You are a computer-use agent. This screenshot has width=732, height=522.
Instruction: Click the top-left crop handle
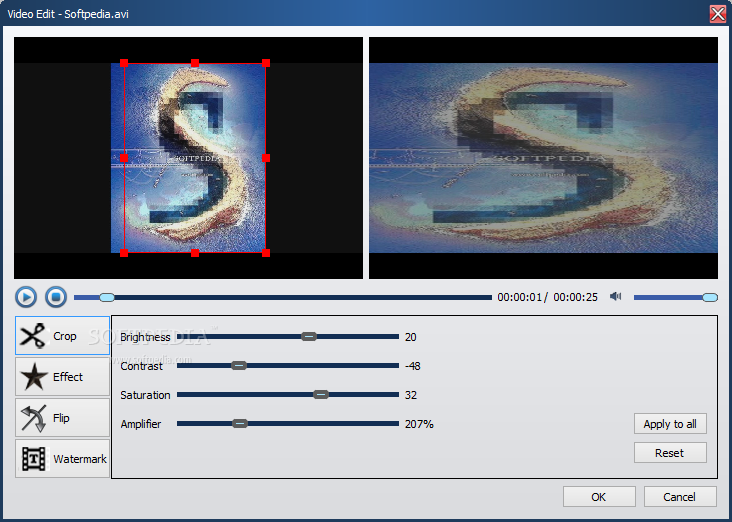click(x=124, y=63)
